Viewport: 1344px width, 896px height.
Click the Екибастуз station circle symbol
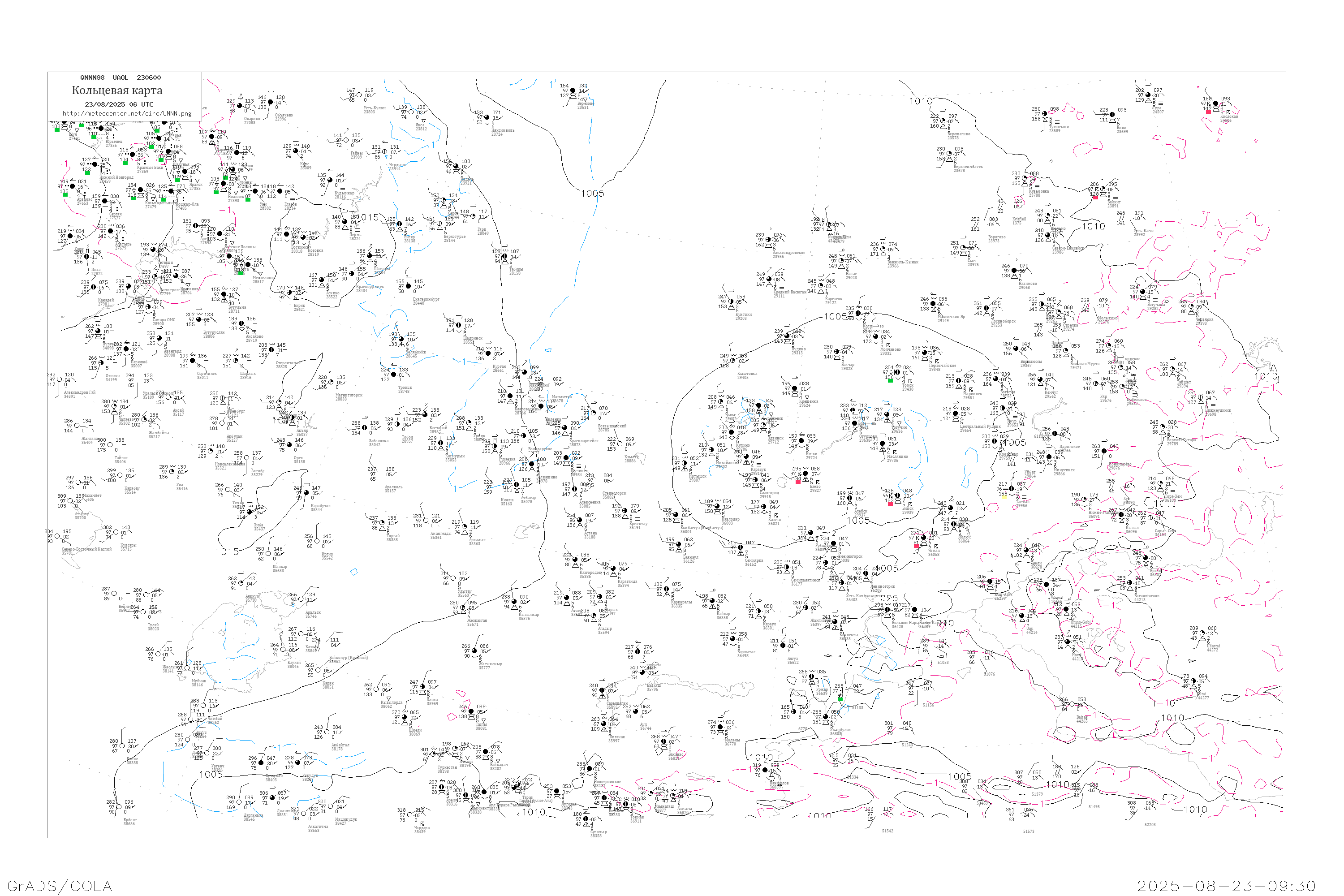(x=676, y=516)
